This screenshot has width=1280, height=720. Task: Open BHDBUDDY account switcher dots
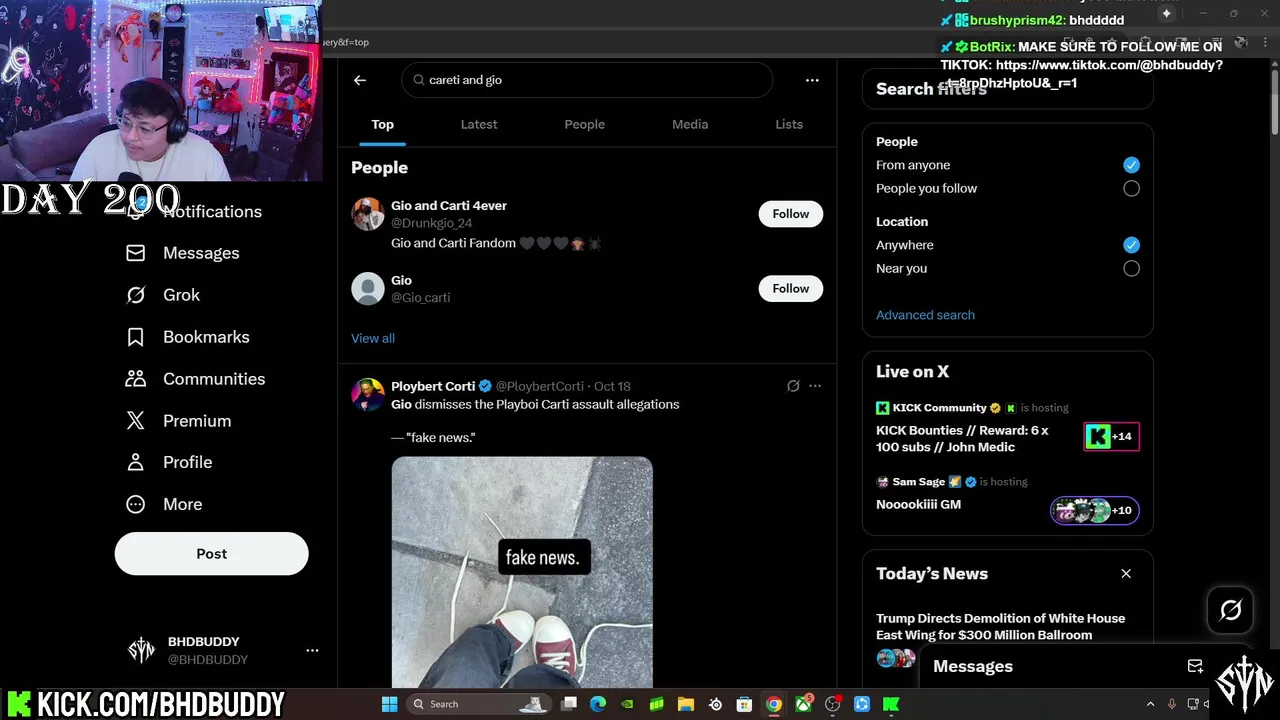coord(312,650)
